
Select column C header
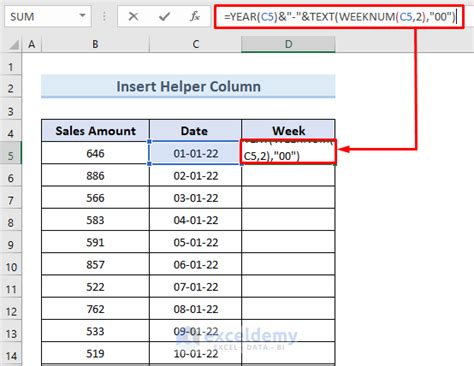196,44
